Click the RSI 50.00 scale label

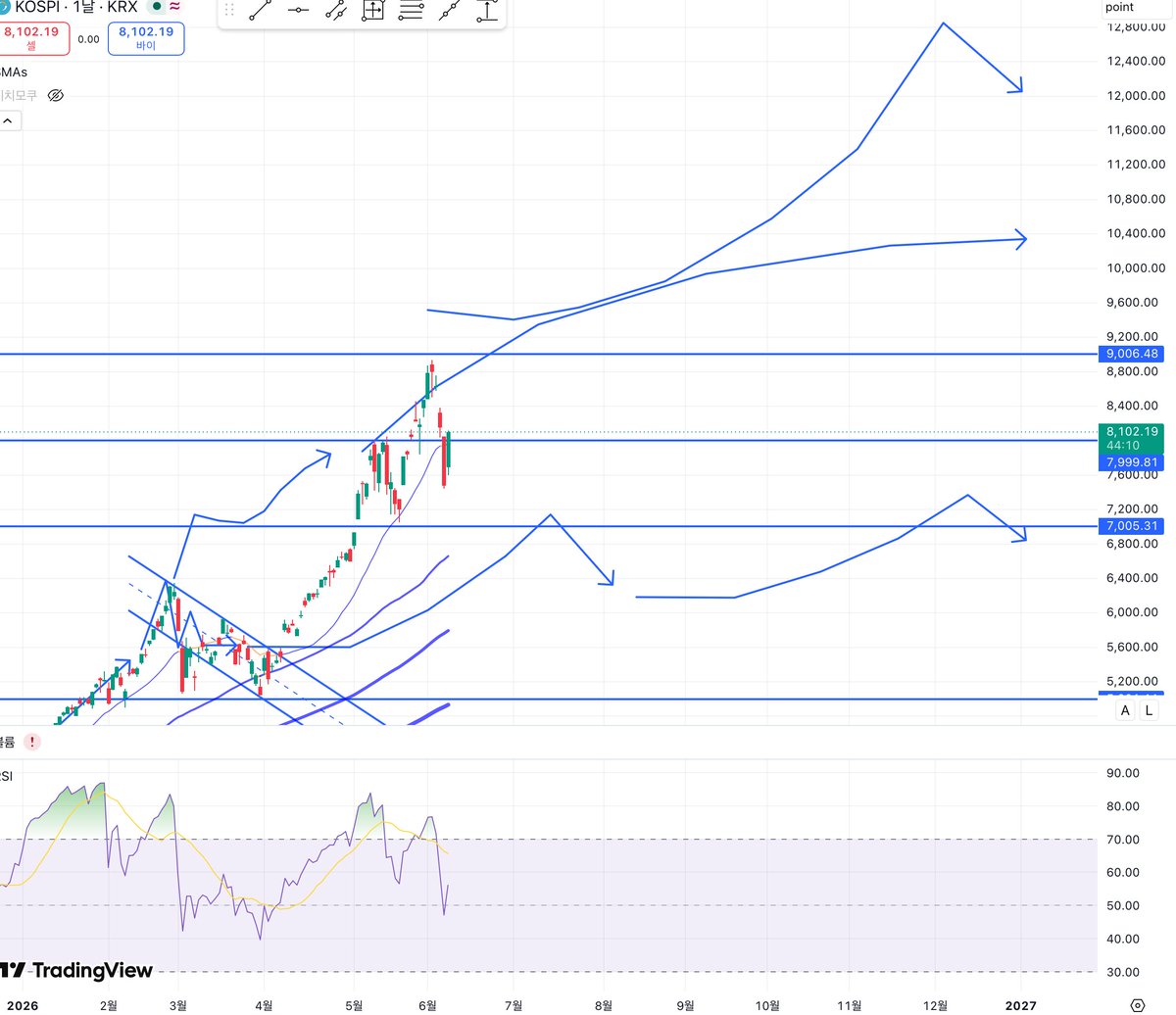point(1122,905)
